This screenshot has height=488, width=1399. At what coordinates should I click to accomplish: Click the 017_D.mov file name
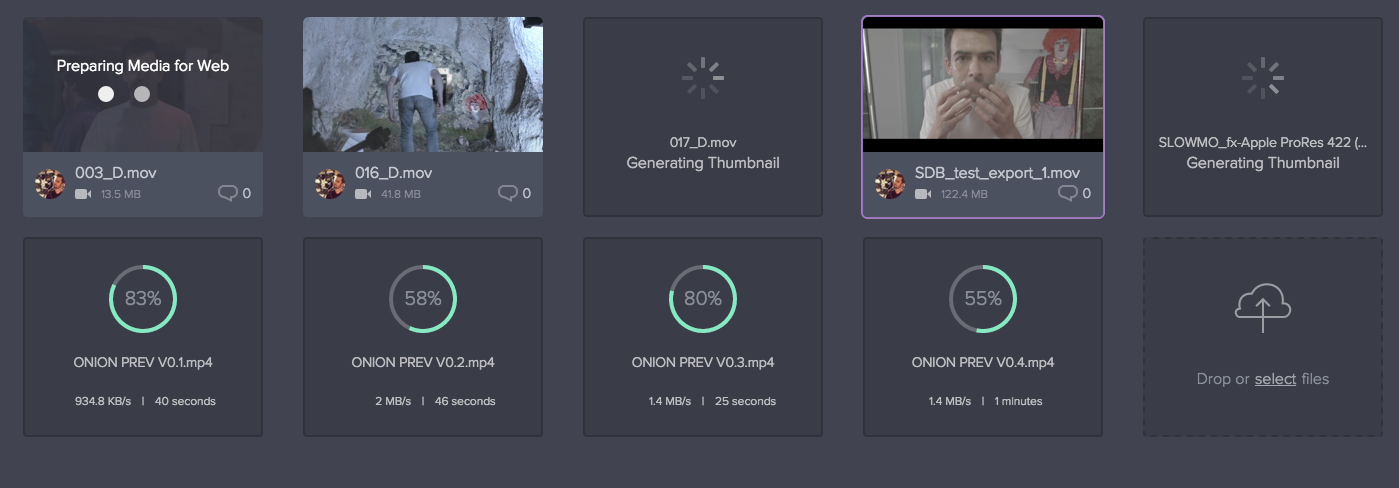pos(703,143)
